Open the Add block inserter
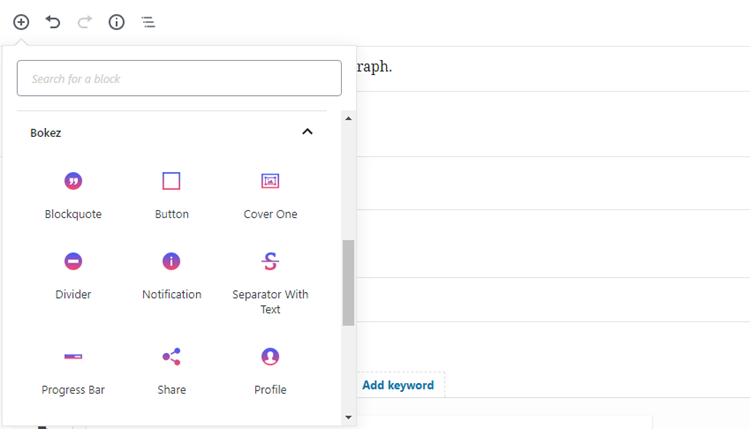Viewport: 750px width, 429px height. 21,22
